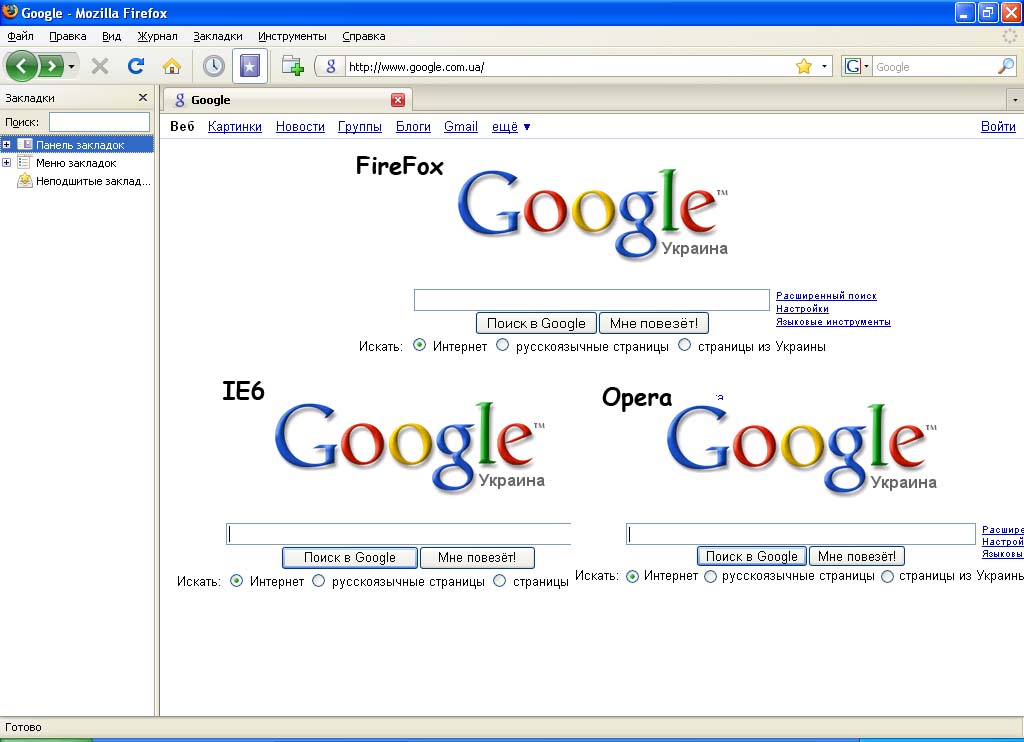
Task: Close the Google tab
Action: pyautogui.click(x=398, y=100)
